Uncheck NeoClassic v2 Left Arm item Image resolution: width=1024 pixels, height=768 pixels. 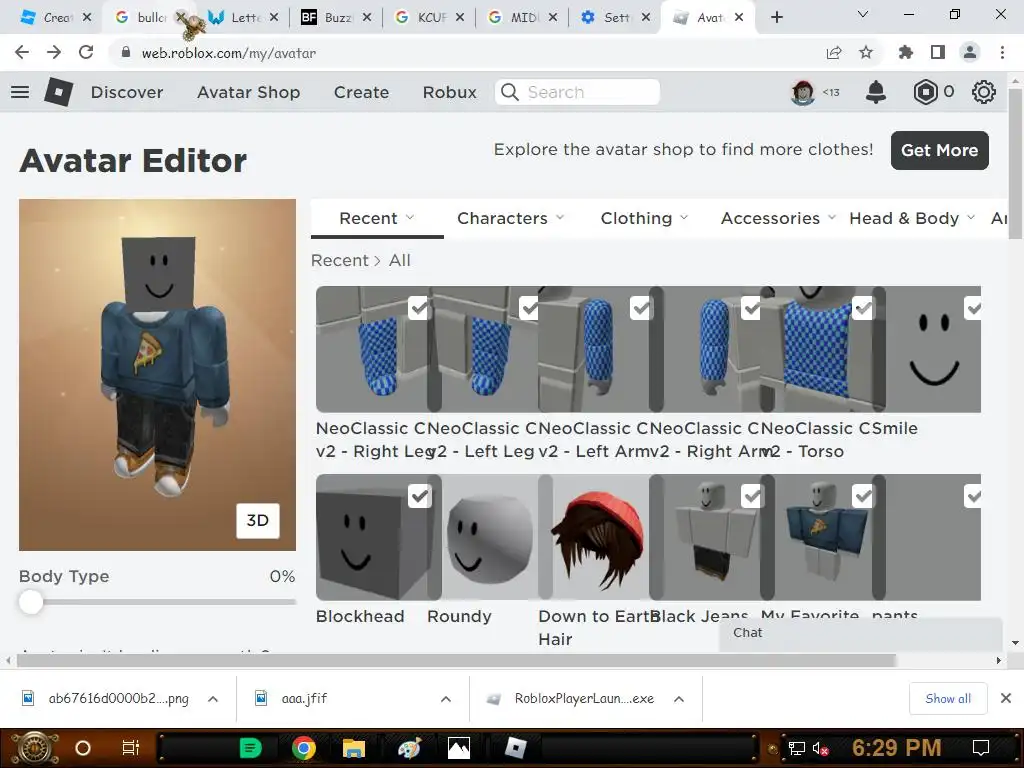coord(641,308)
